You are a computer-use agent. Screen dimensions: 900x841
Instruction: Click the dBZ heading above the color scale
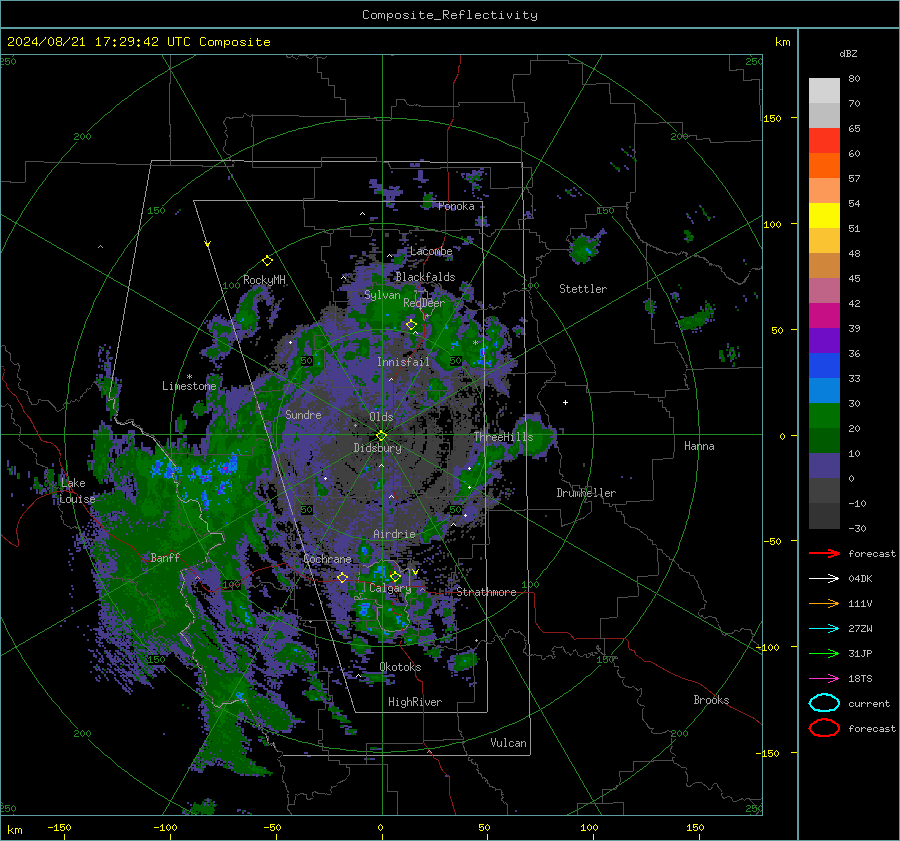coord(848,53)
